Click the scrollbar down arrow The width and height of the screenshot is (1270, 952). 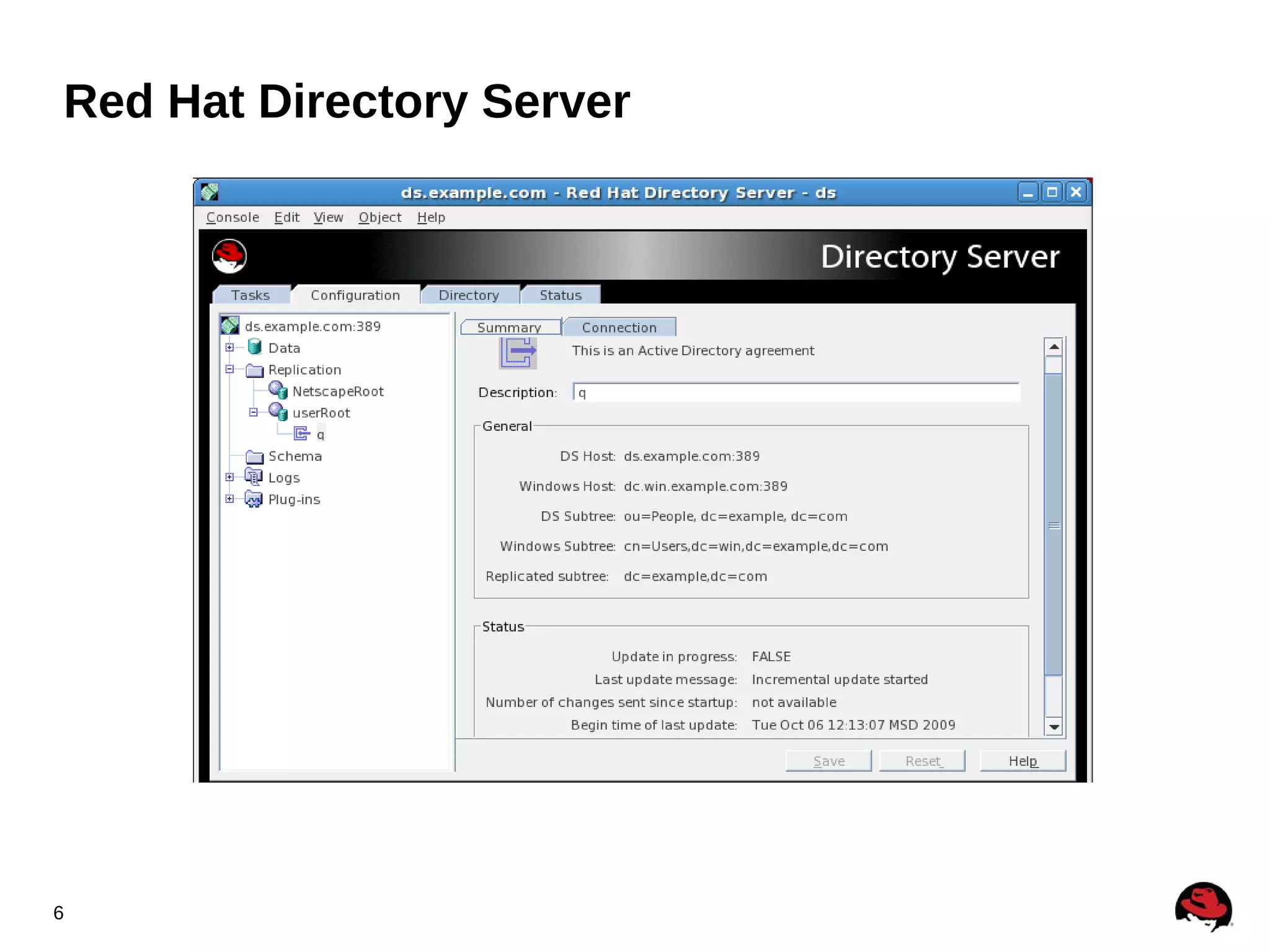1054,726
